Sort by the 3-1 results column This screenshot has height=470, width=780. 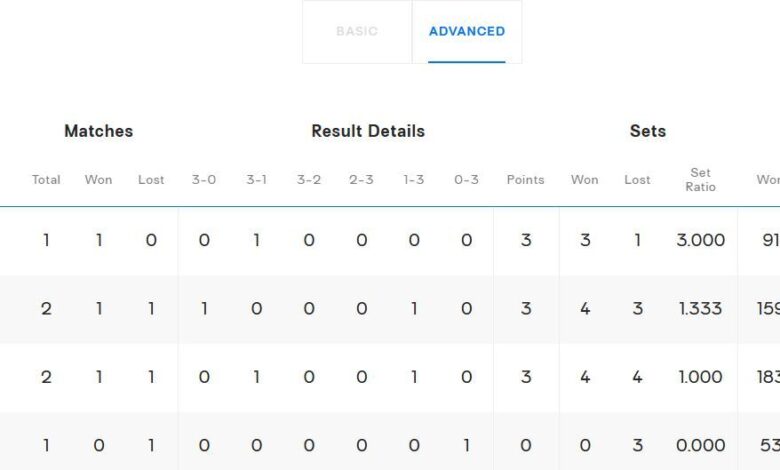pos(257,180)
